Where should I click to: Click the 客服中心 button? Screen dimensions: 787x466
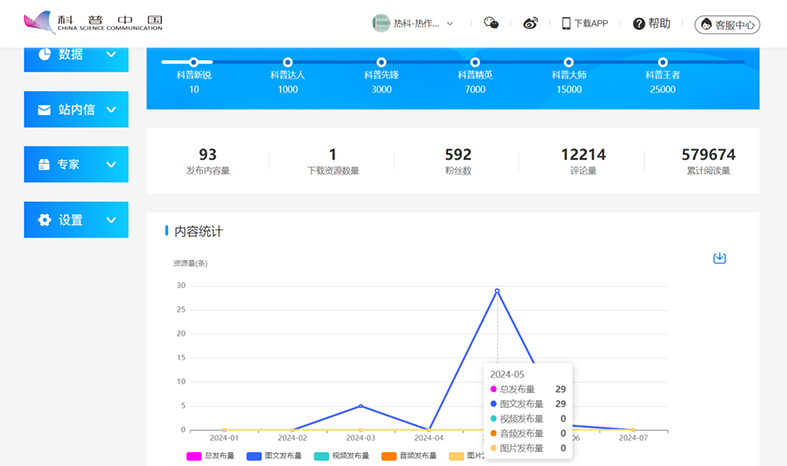727,24
